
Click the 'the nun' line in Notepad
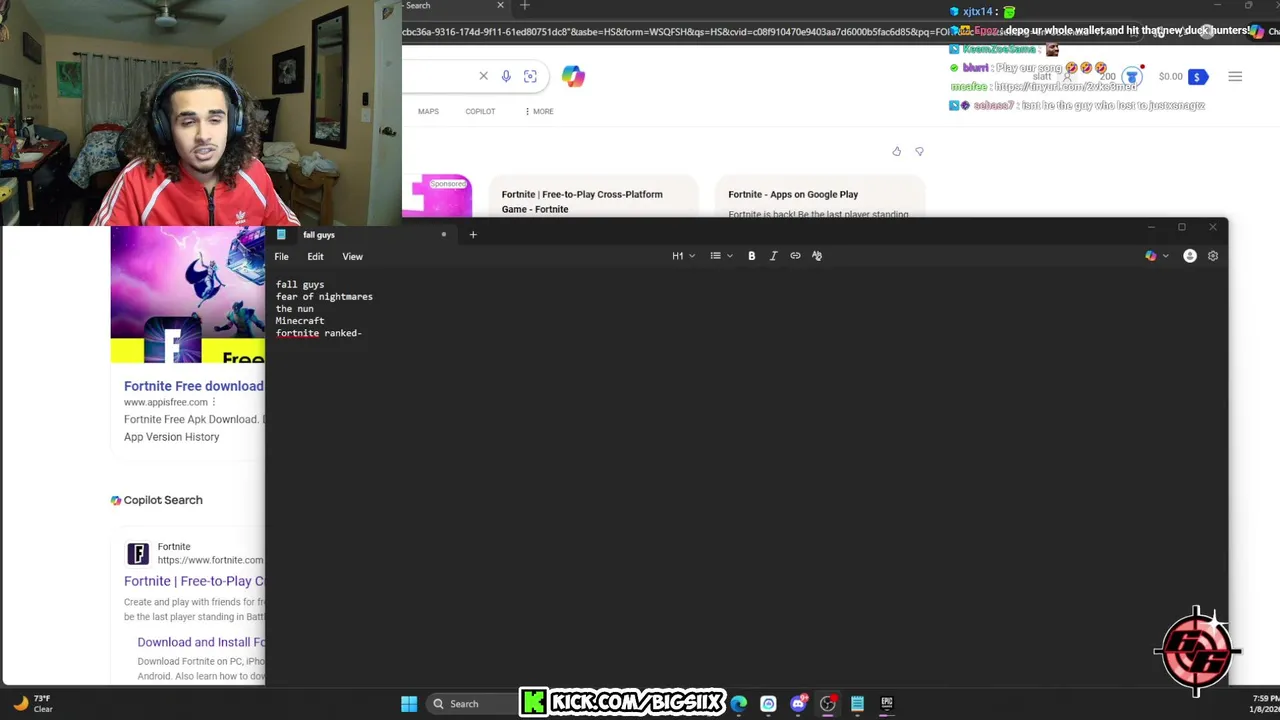pos(295,309)
